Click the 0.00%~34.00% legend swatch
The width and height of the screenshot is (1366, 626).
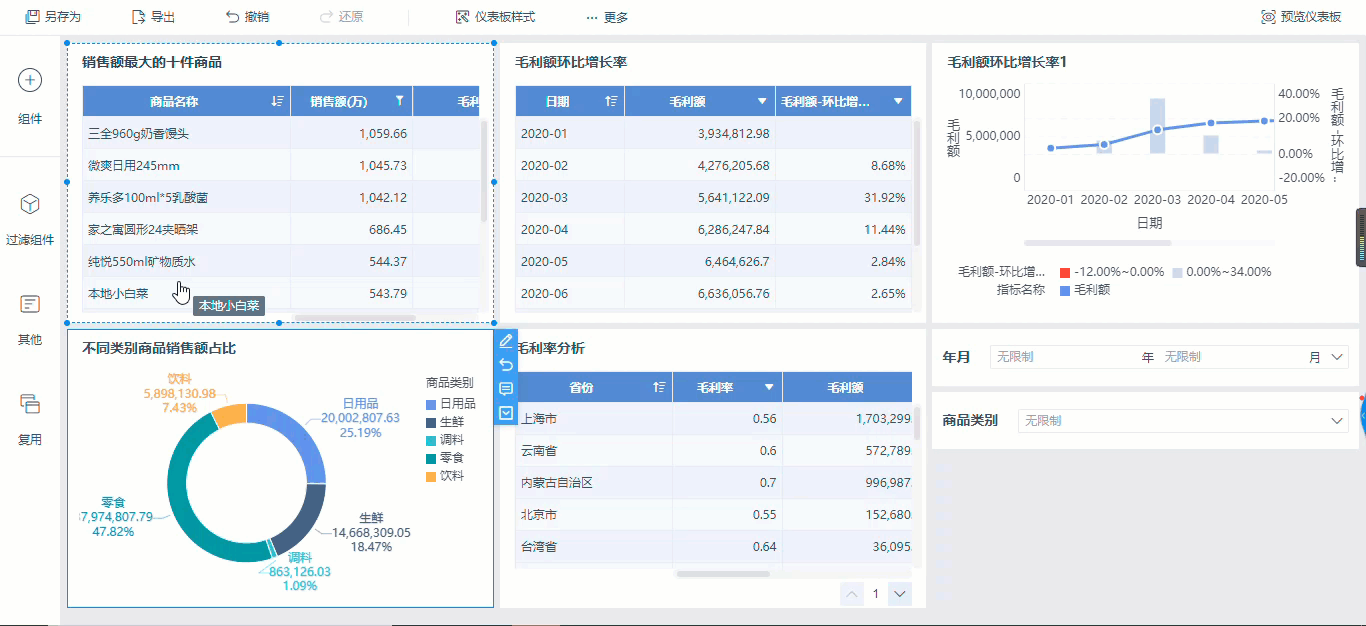coord(1178,272)
